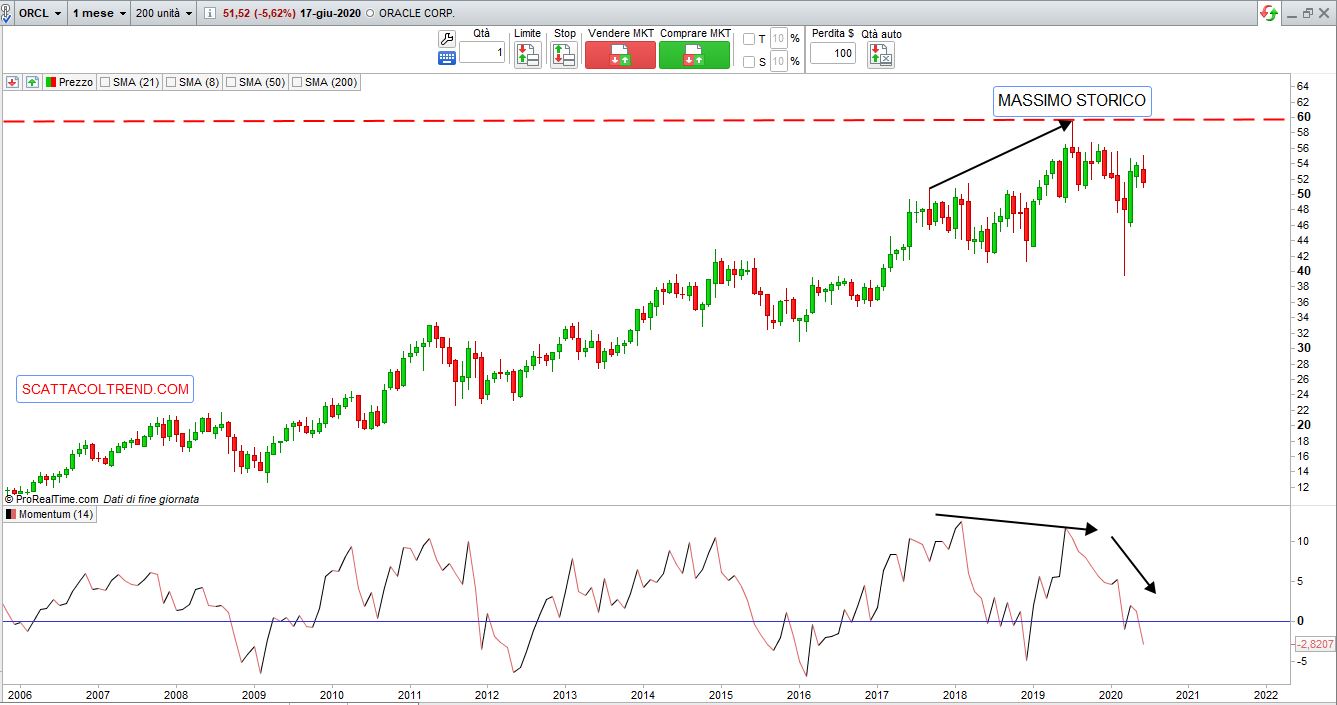Viewport: 1337px width, 705px height.
Task: Enable the SMA (21) checkbox
Action: click(x=105, y=82)
